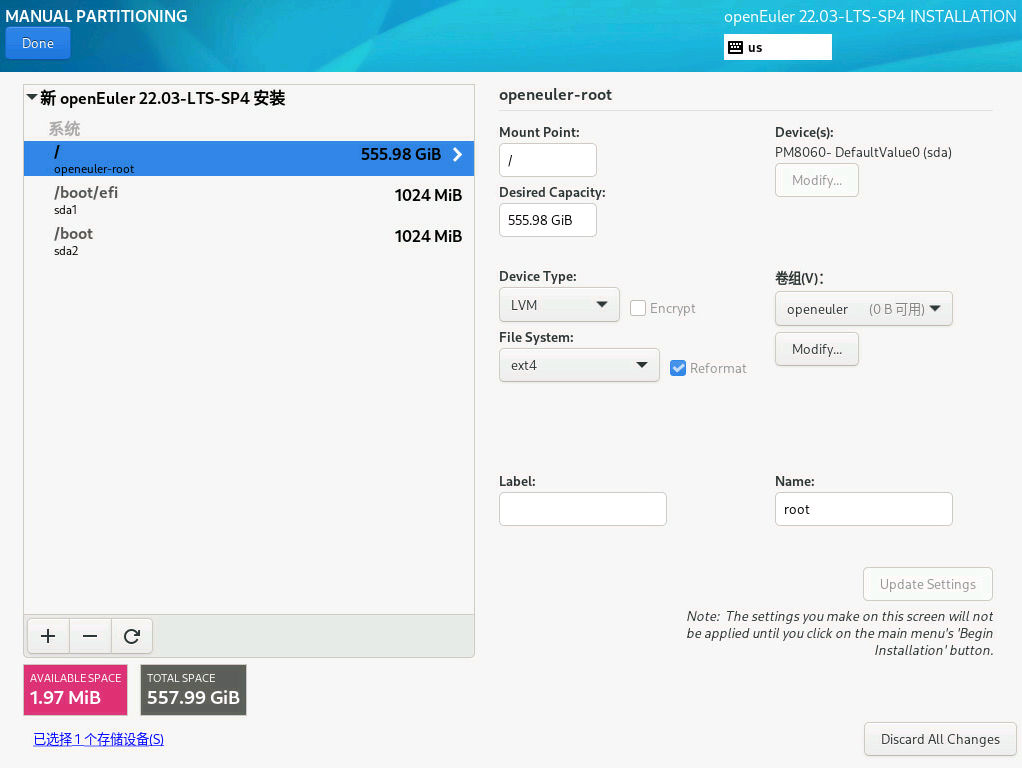The image size is (1022, 768).
Task: Click Modify under Device(s)
Action: tap(817, 180)
